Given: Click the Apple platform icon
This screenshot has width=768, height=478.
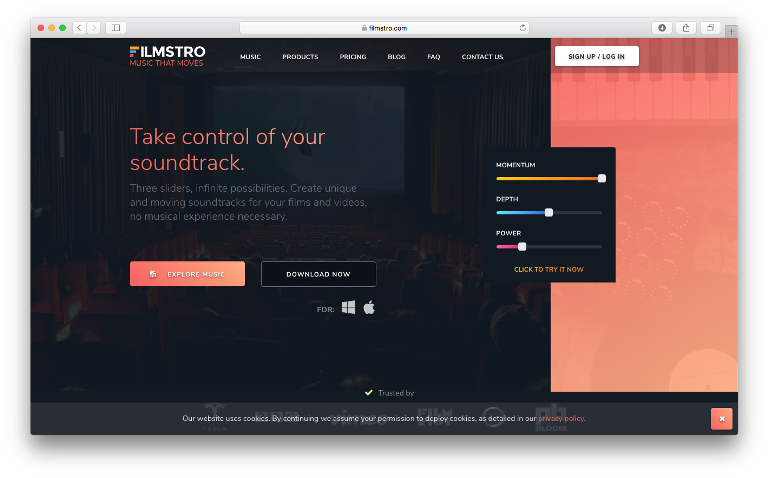Looking at the screenshot, I should [369, 308].
